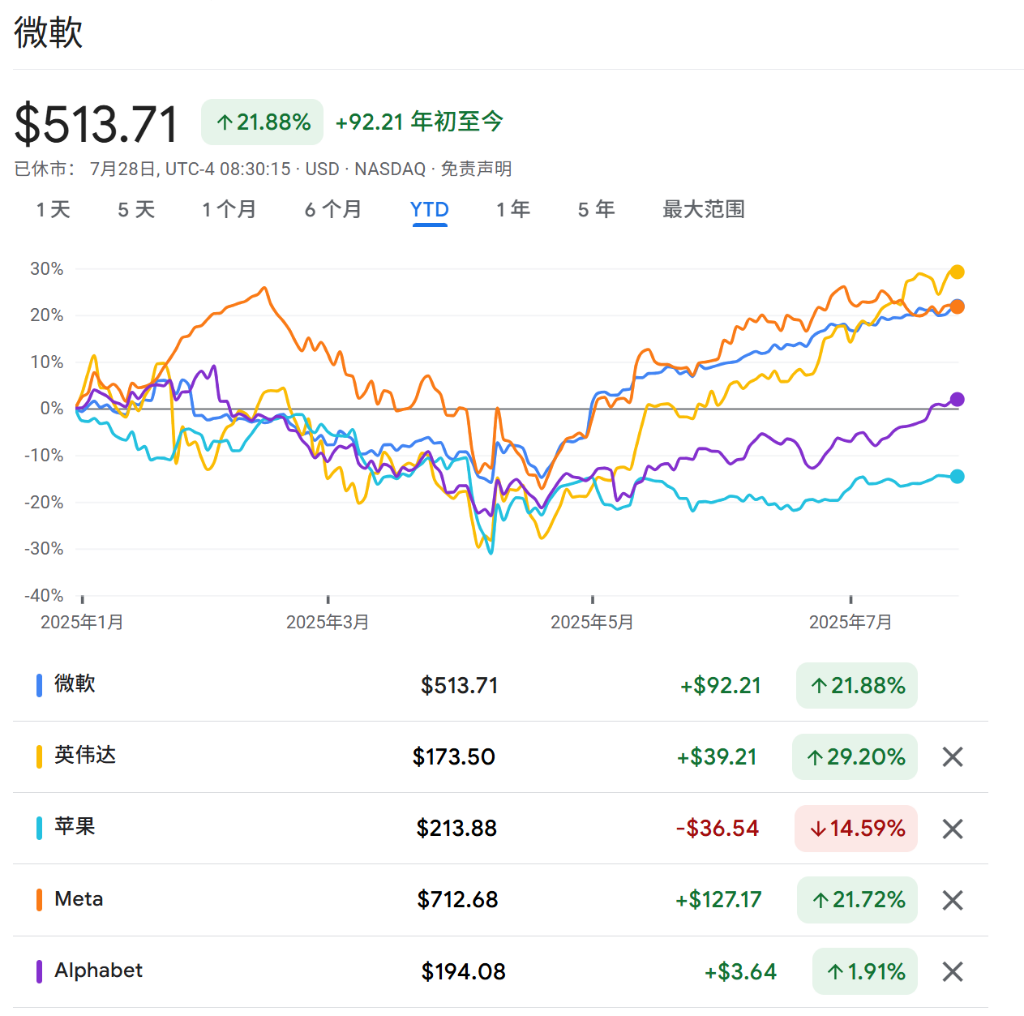Remove Meta from the comparison
Image resolution: width=1024 pixels, height=1016 pixels.
coord(952,900)
